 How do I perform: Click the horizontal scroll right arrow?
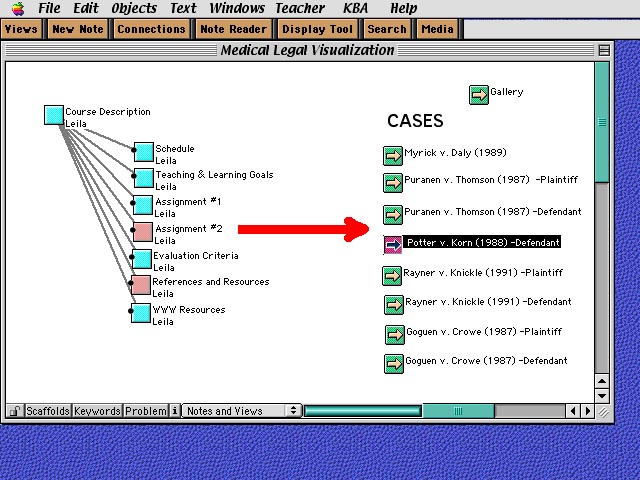coord(587,411)
